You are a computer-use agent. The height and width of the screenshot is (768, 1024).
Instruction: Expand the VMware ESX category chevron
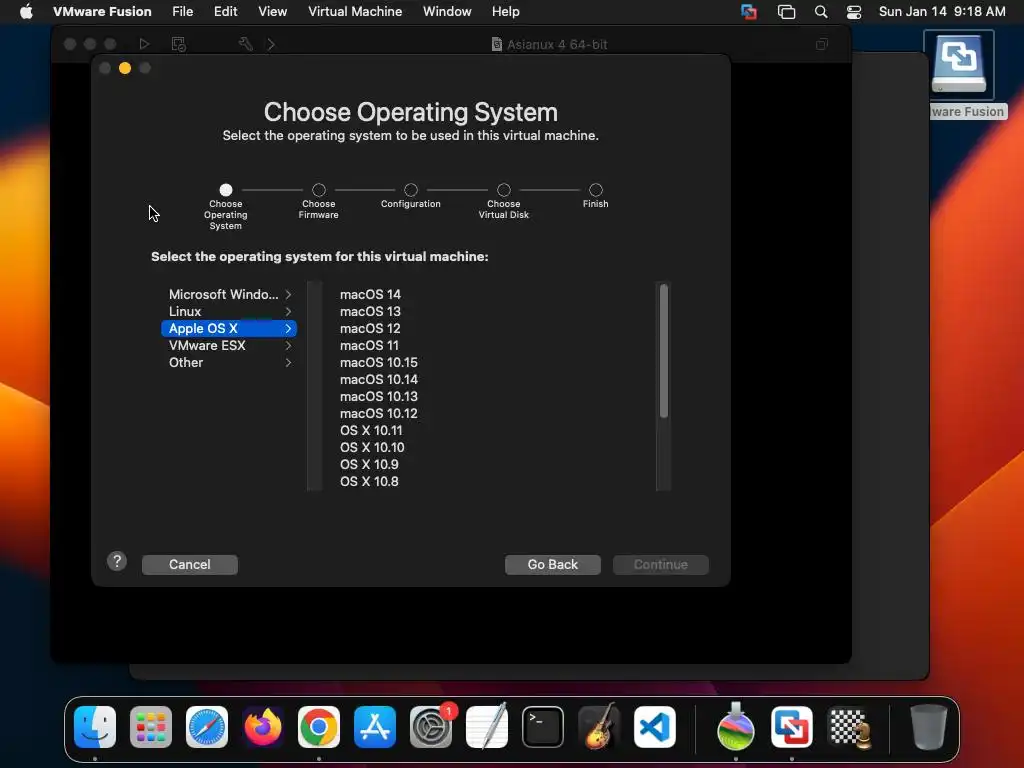tap(288, 345)
